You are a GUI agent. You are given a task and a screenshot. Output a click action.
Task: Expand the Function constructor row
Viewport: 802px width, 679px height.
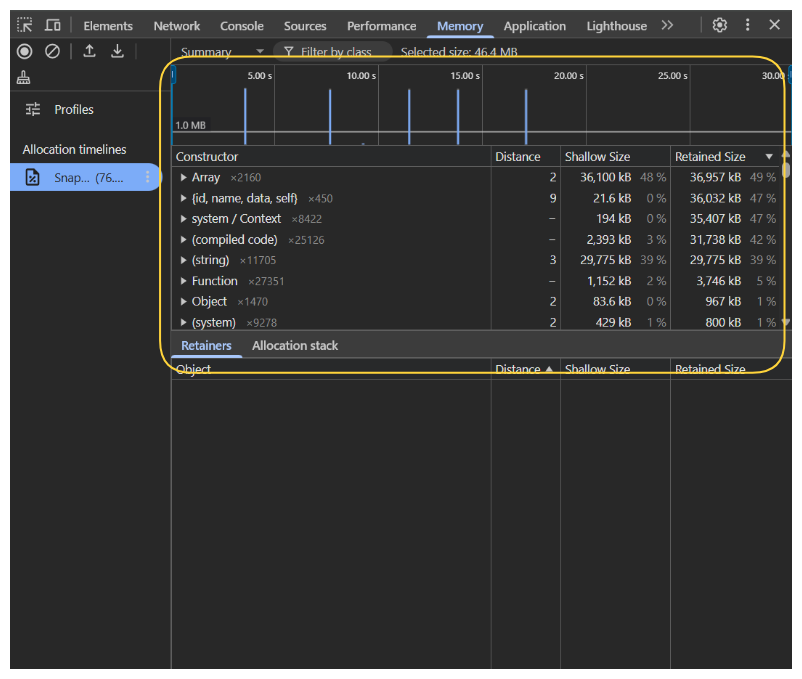pos(183,281)
